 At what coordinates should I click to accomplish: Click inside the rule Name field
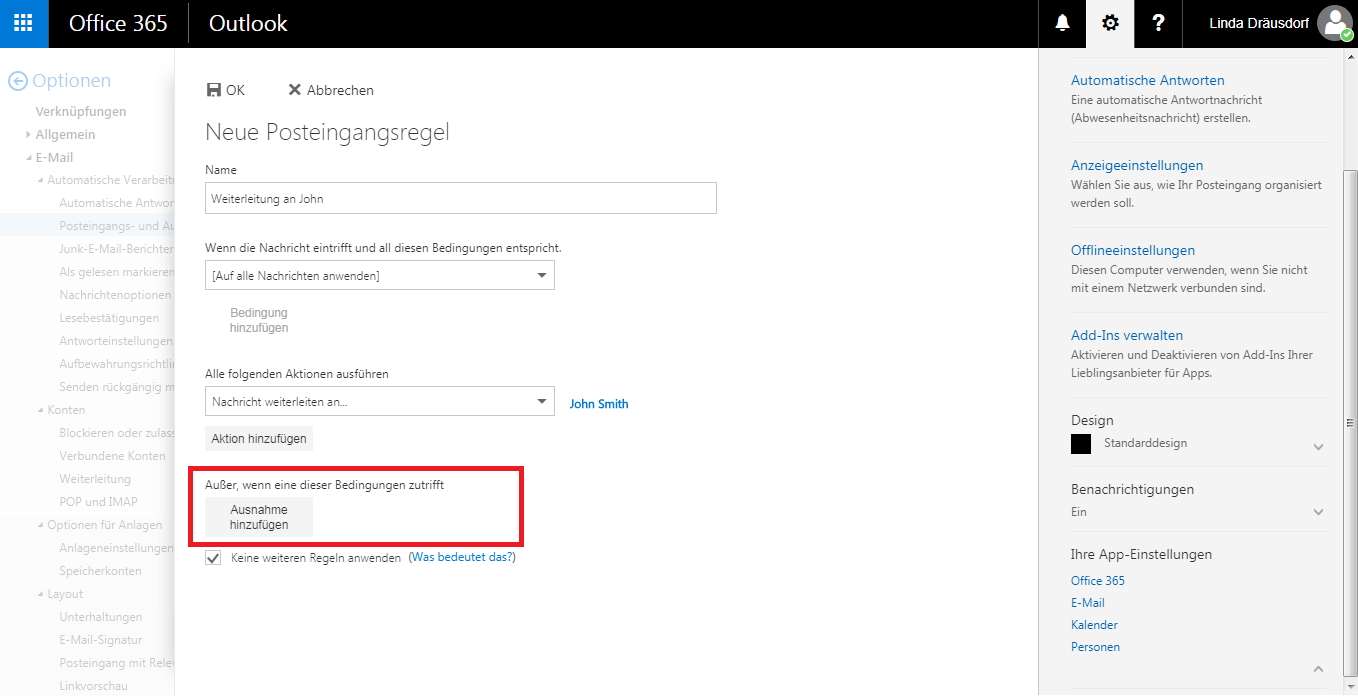(x=459, y=198)
